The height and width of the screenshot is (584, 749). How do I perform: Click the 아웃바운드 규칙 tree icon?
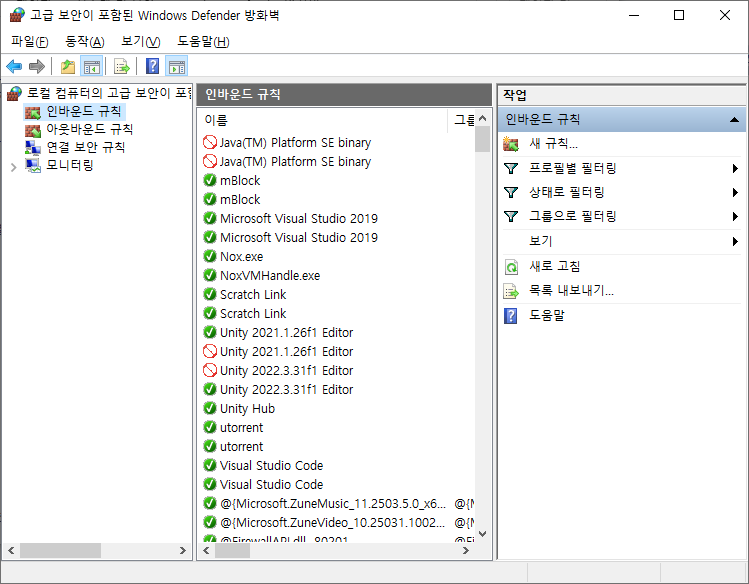point(33,130)
